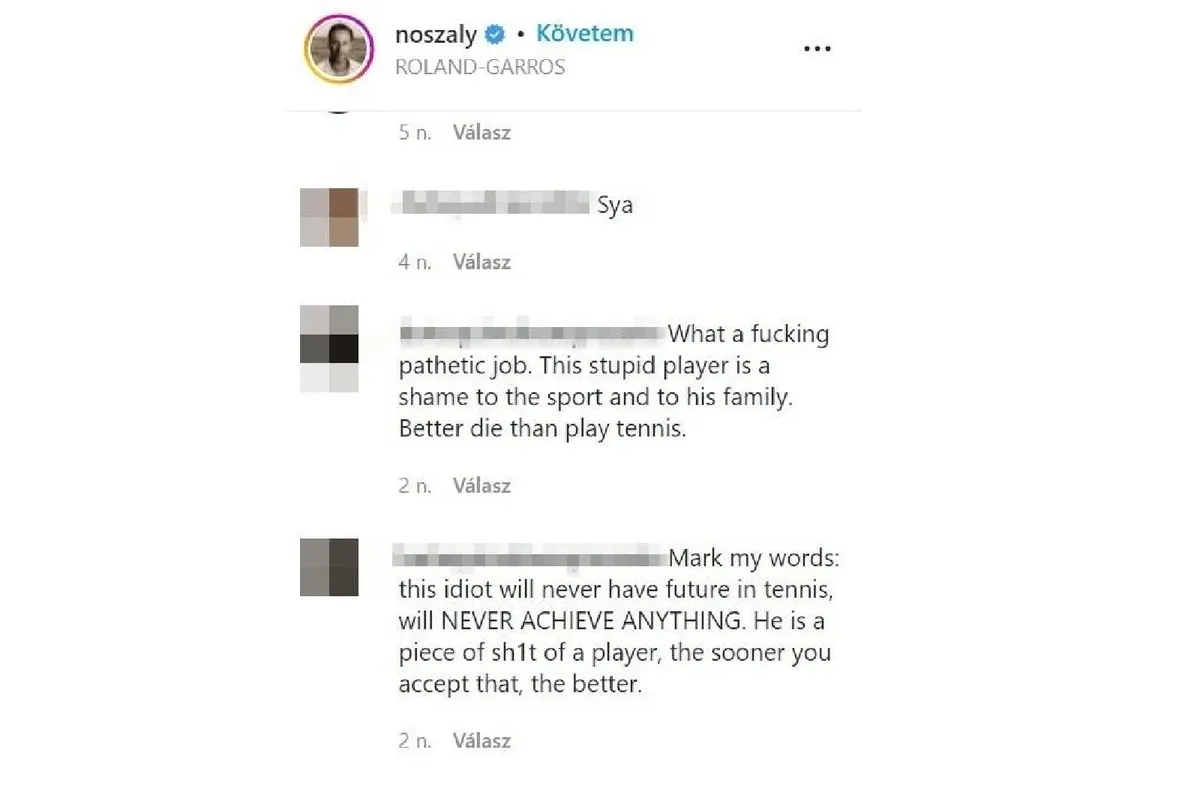This screenshot has height=795, width=1200.
Task: Open the ROLAND-GARROS location tag
Action: pos(480,67)
